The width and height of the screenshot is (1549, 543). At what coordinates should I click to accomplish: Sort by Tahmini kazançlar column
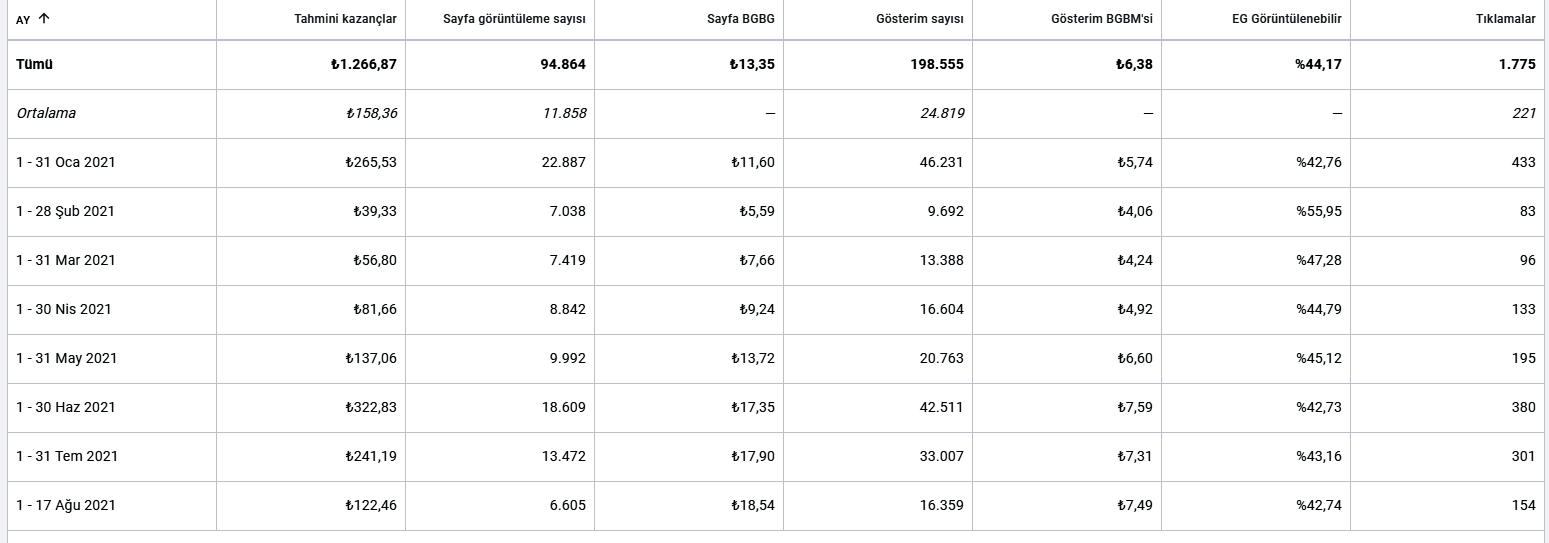pos(346,19)
